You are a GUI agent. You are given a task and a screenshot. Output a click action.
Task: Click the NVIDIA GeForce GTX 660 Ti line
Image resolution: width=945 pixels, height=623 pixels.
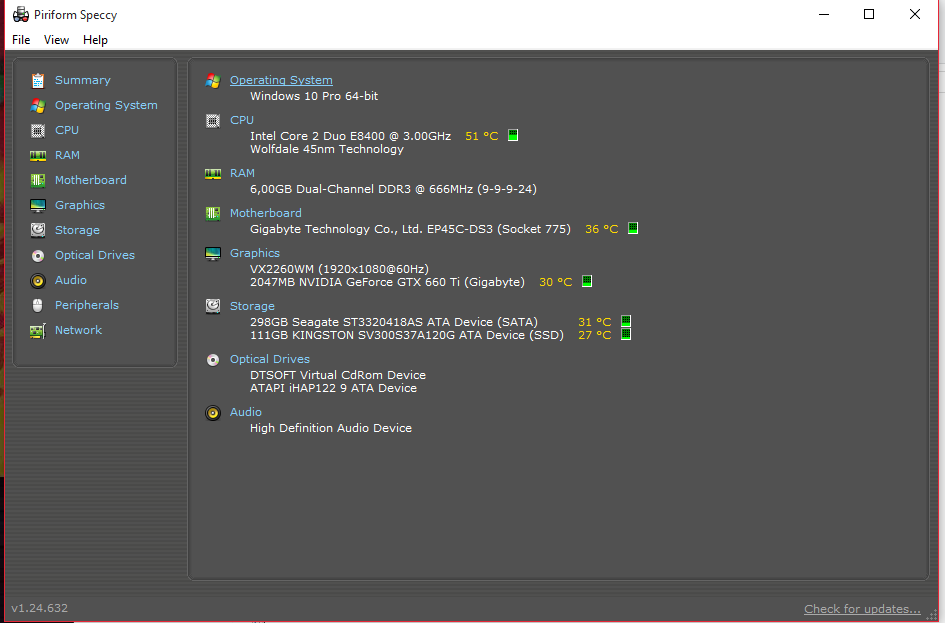point(388,282)
